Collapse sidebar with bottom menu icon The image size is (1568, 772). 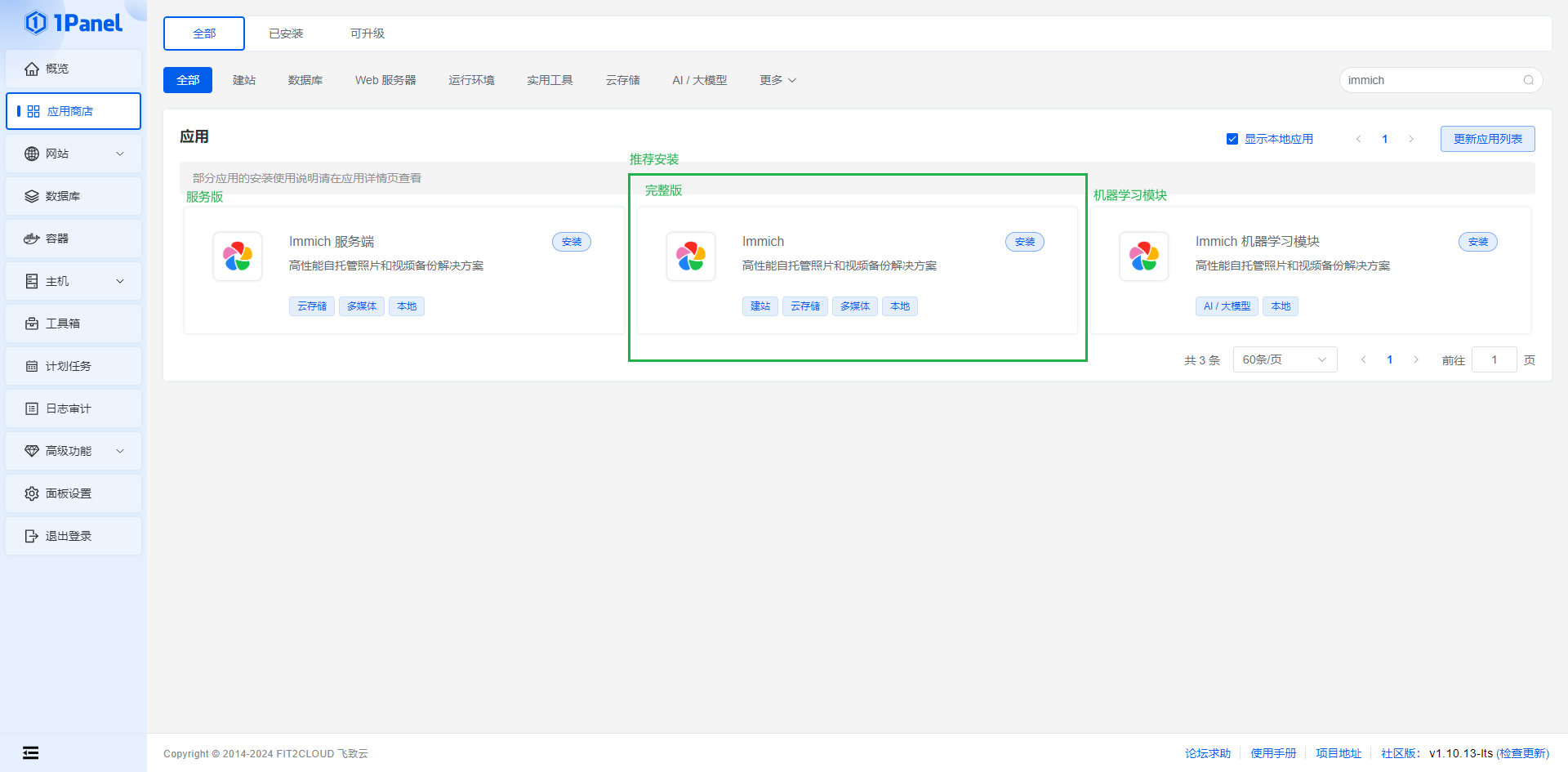[x=30, y=752]
